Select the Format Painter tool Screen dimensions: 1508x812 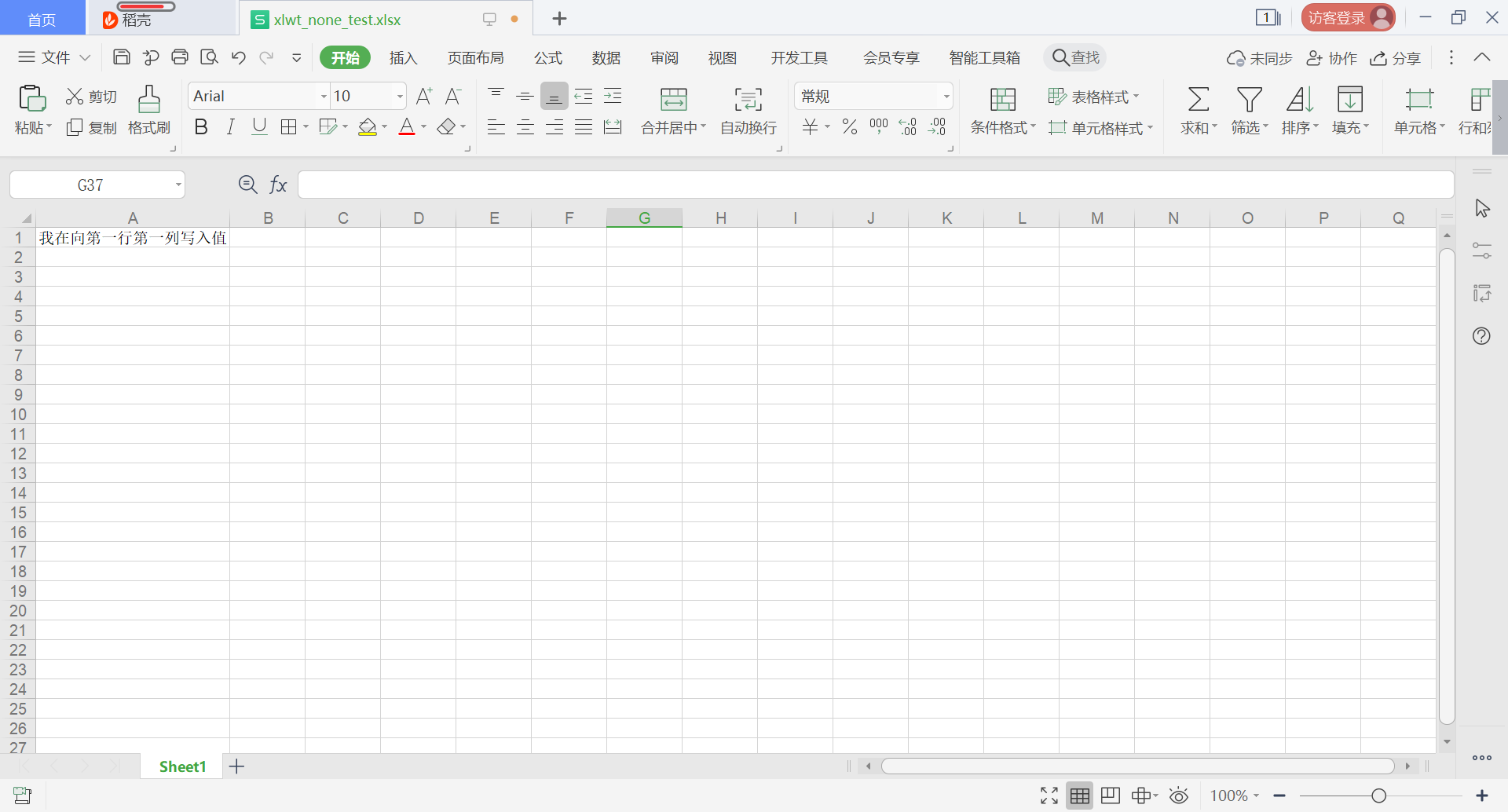[148, 110]
